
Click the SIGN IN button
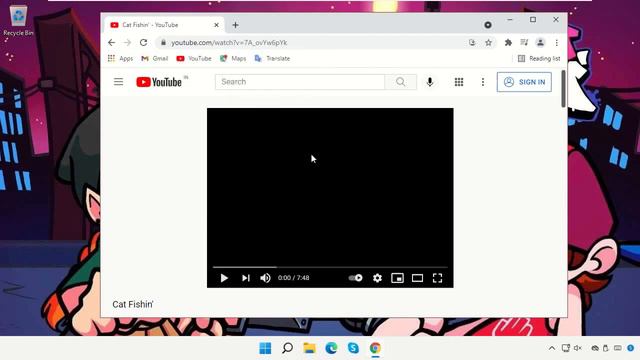coord(524,82)
